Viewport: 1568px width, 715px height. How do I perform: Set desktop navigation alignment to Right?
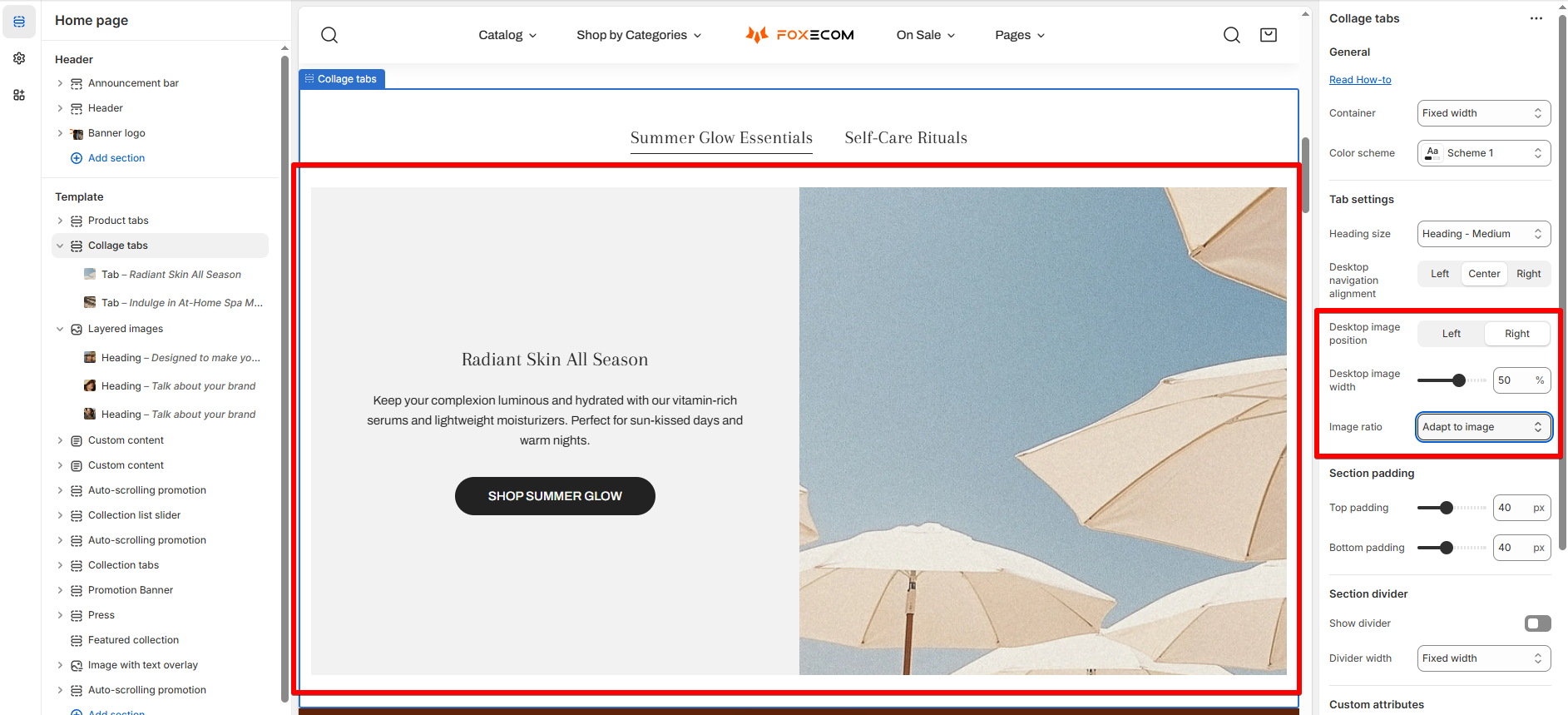[x=1529, y=274]
